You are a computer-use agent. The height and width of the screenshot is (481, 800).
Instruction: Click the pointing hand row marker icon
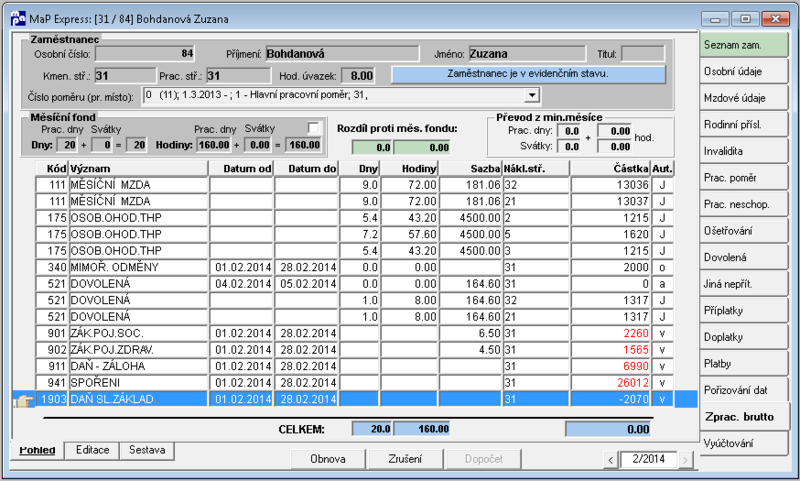point(23,400)
